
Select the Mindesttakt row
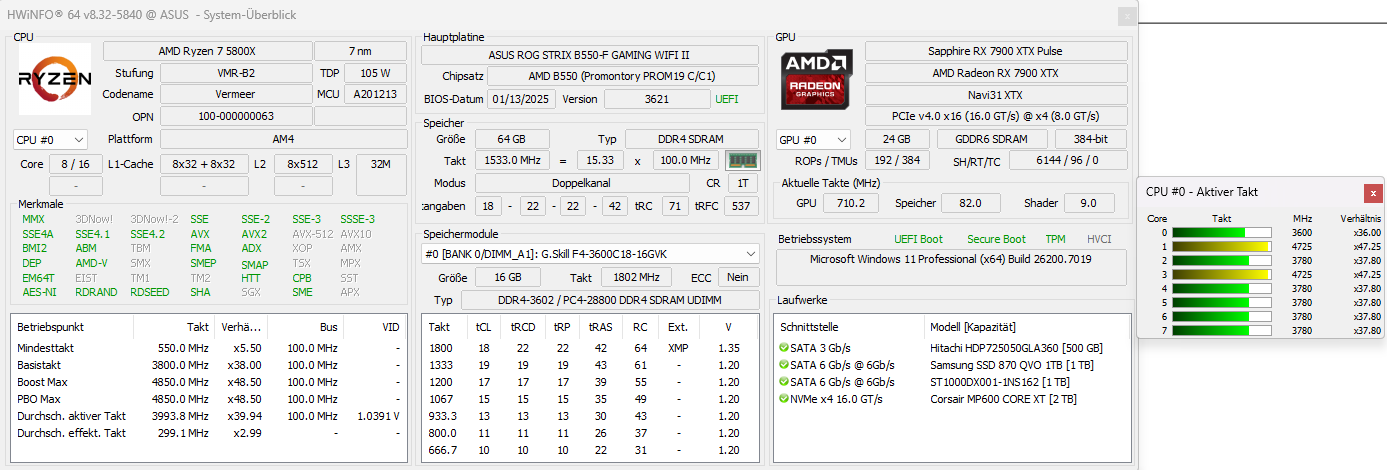[208, 348]
